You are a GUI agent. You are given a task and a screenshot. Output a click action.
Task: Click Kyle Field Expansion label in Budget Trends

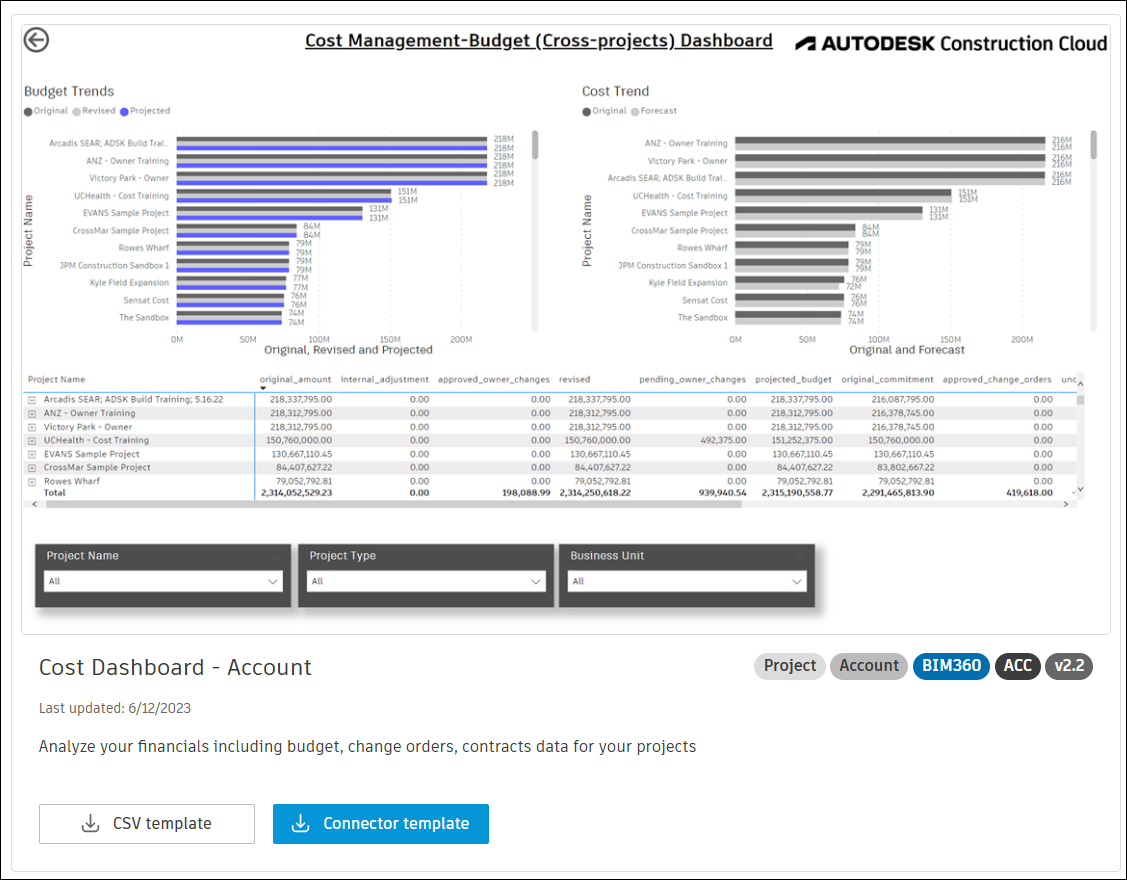click(x=129, y=283)
